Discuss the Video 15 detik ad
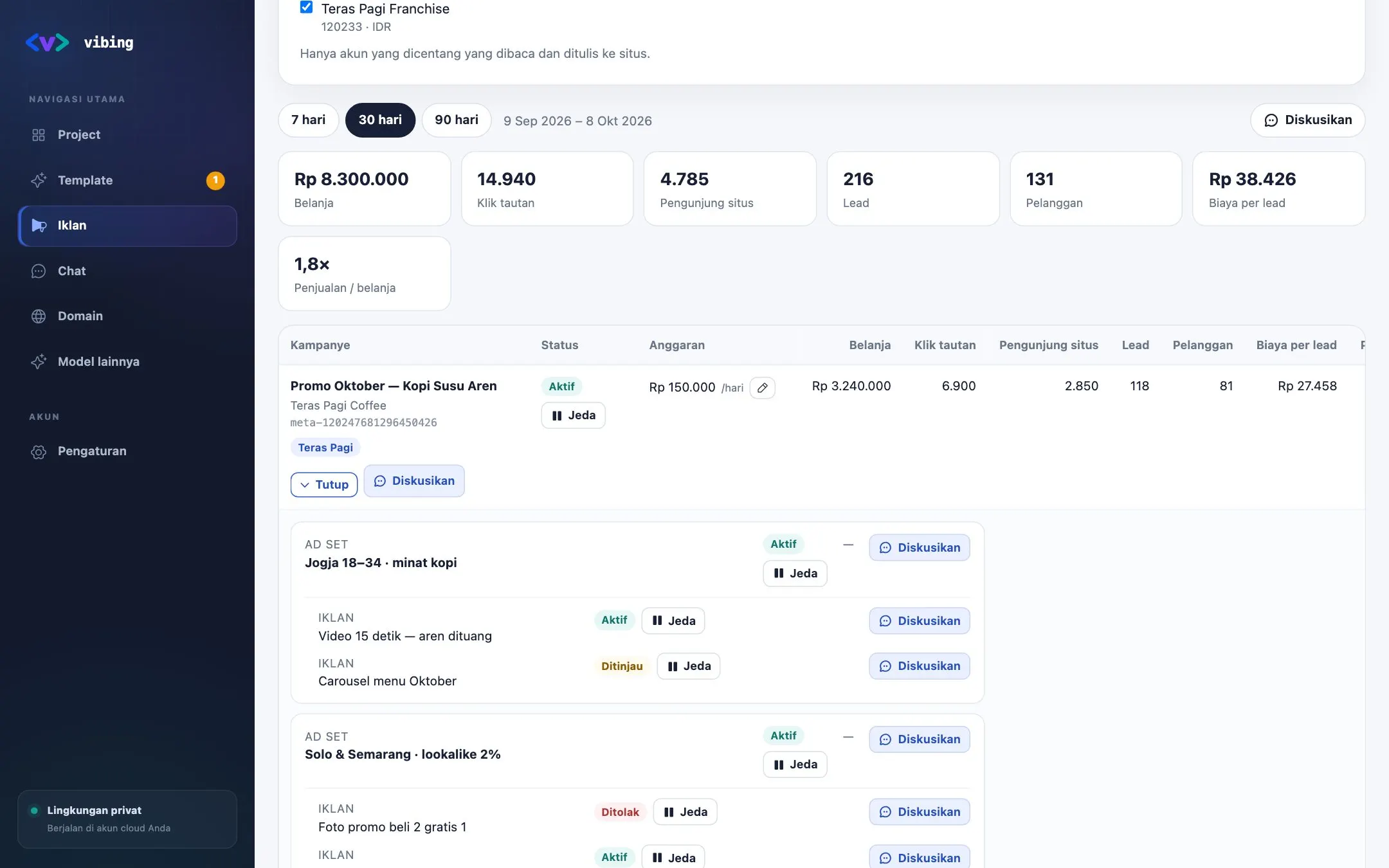This screenshot has height=868, width=1389. point(920,621)
